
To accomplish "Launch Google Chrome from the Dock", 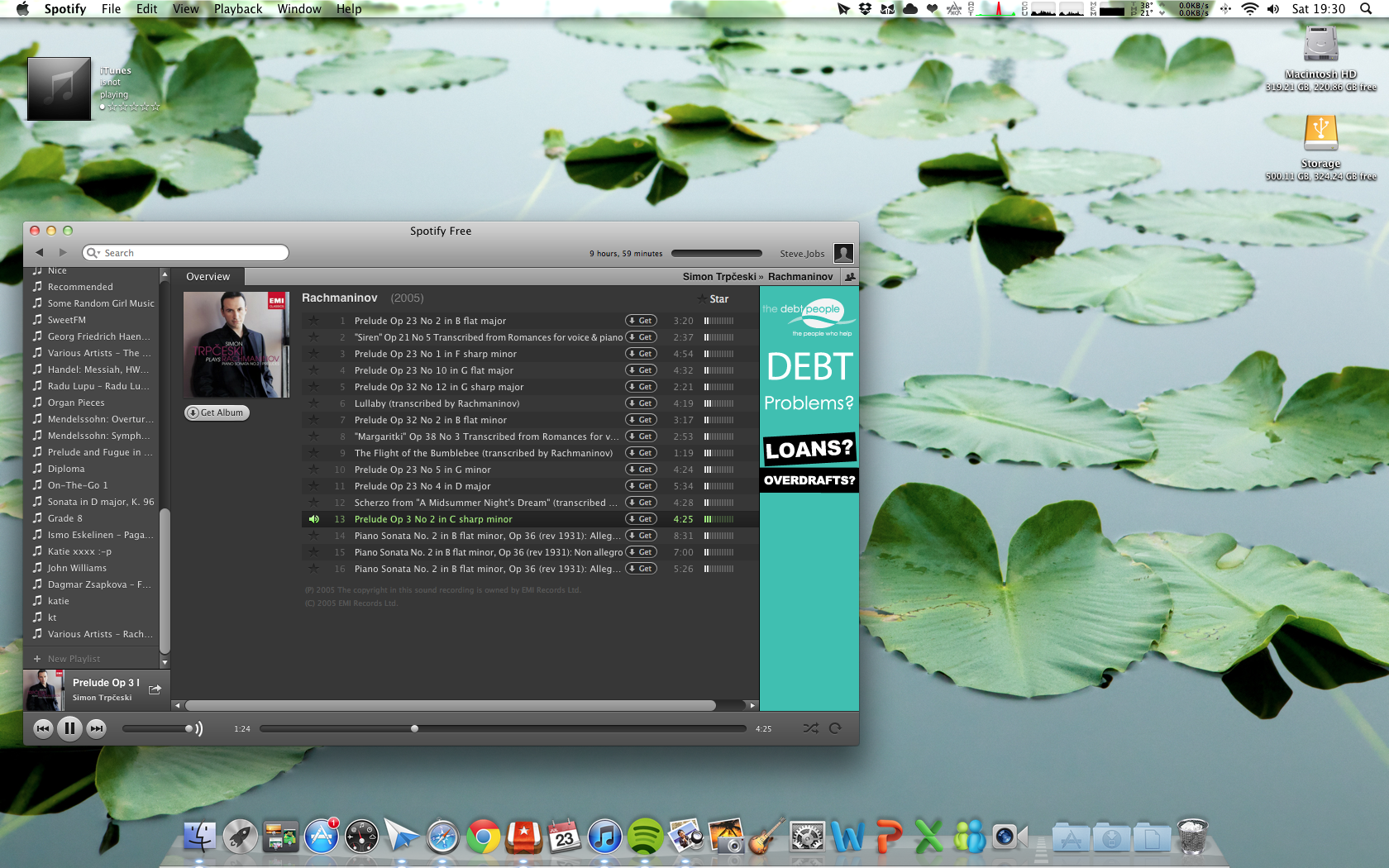I will pos(483,837).
